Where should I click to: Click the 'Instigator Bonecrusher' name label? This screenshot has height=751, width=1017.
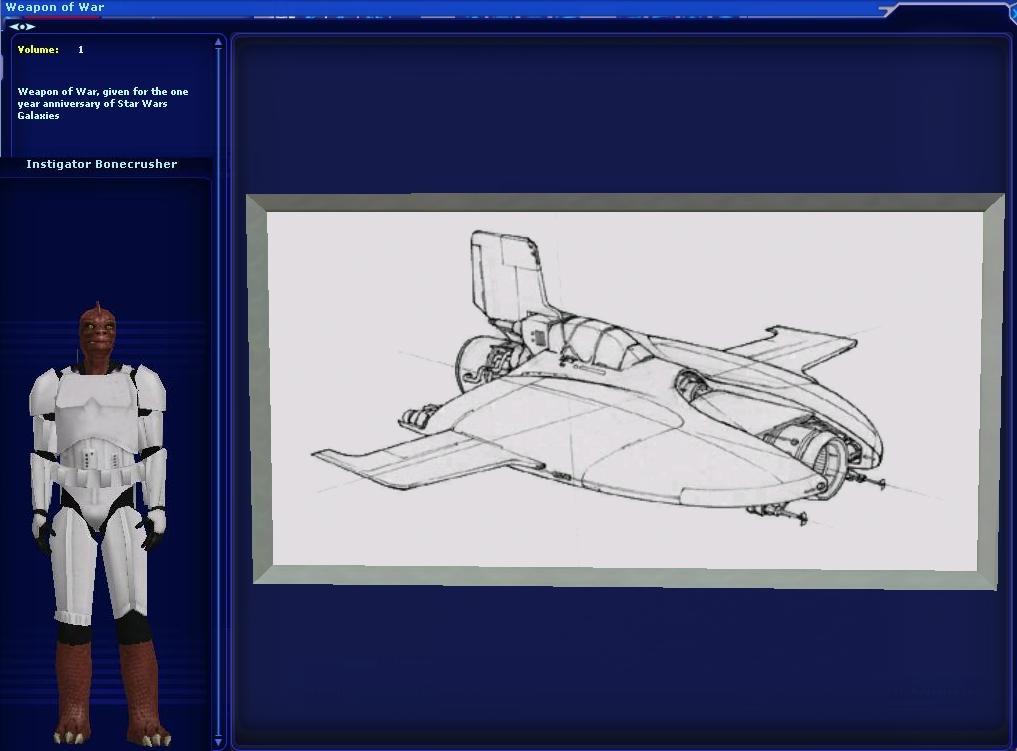[102, 164]
